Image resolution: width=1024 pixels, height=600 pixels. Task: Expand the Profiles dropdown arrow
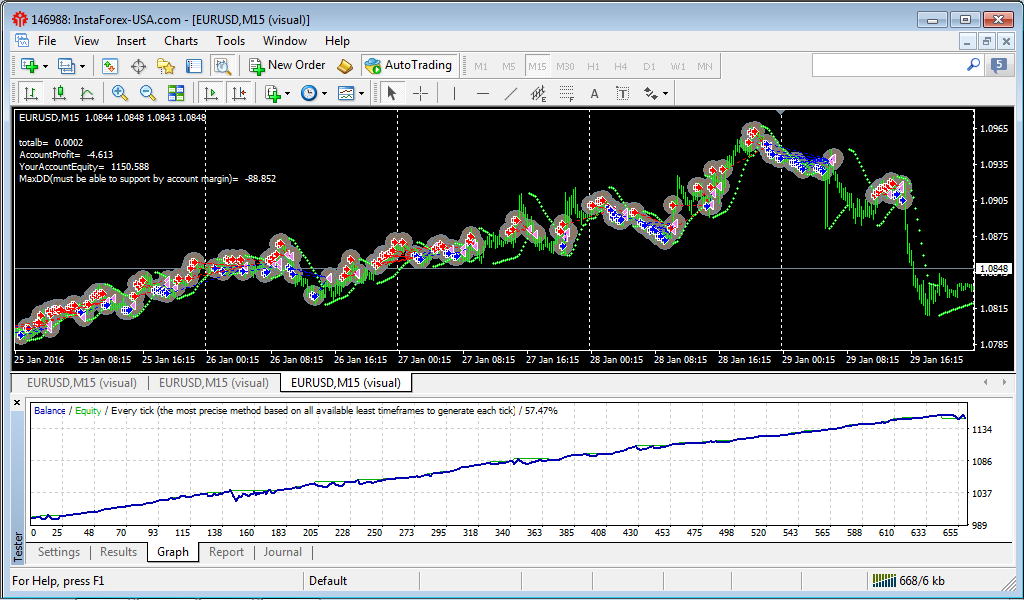(82, 66)
